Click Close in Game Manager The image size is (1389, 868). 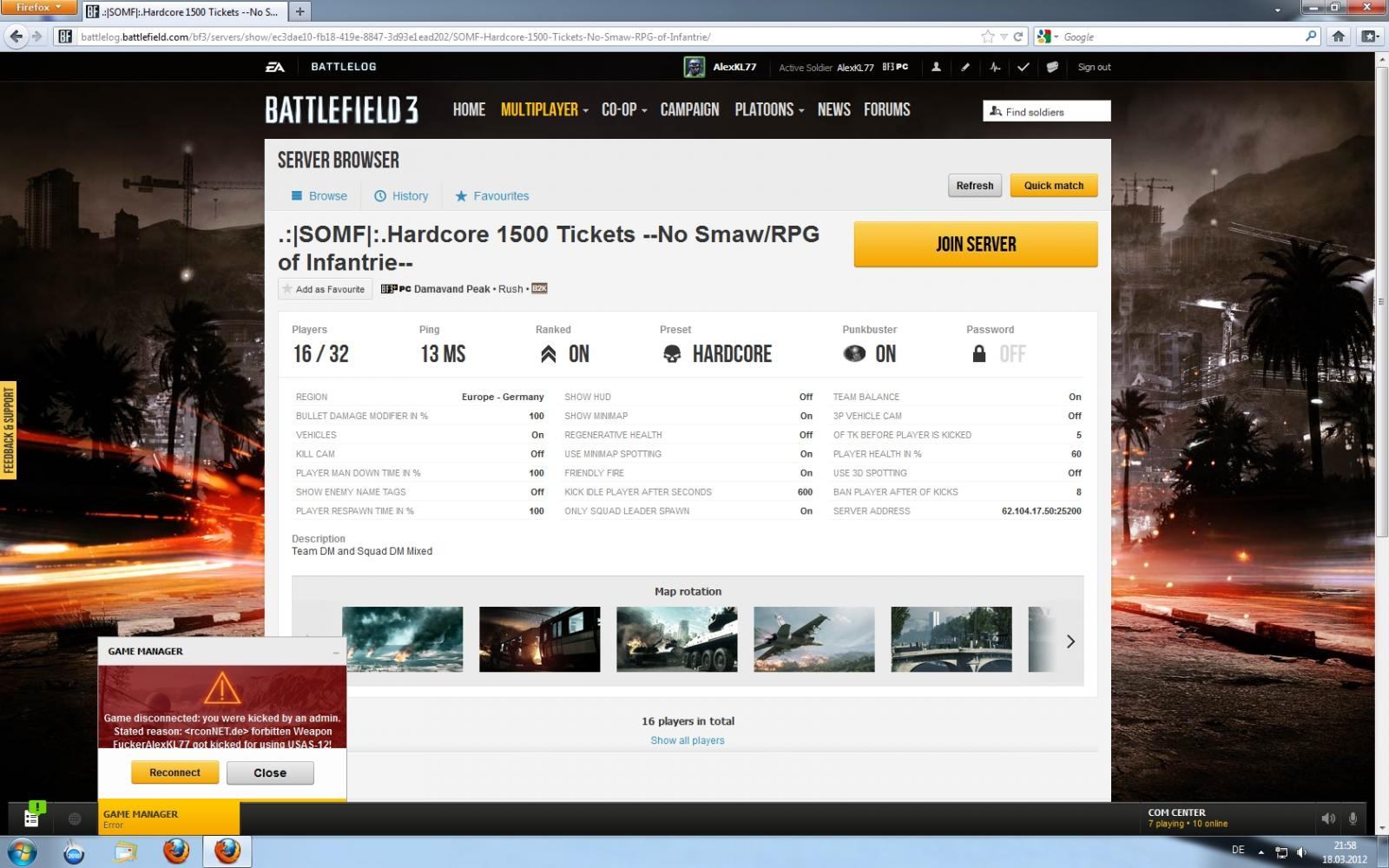(270, 773)
